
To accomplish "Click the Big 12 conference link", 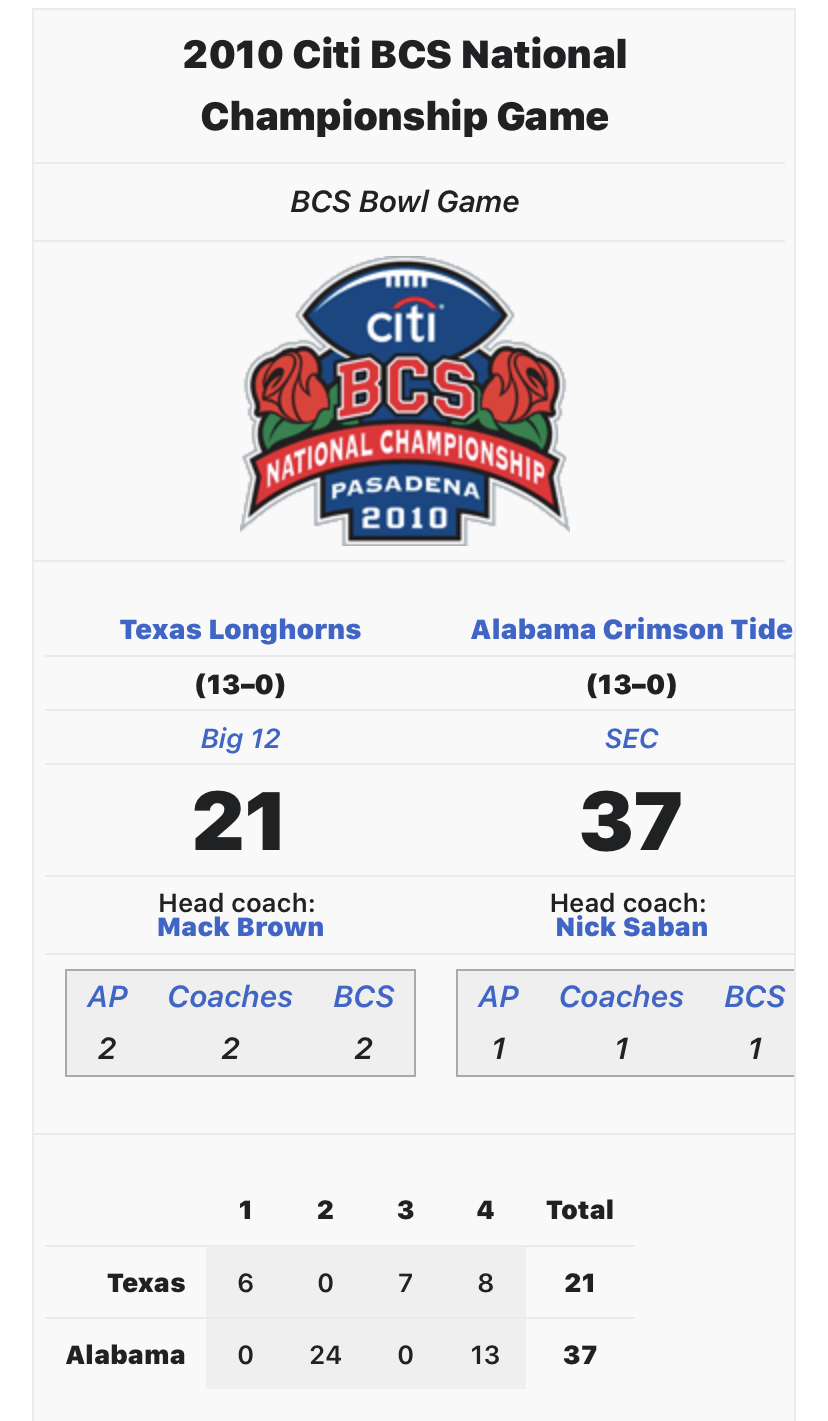I will pyautogui.click(x=240, y=739).
